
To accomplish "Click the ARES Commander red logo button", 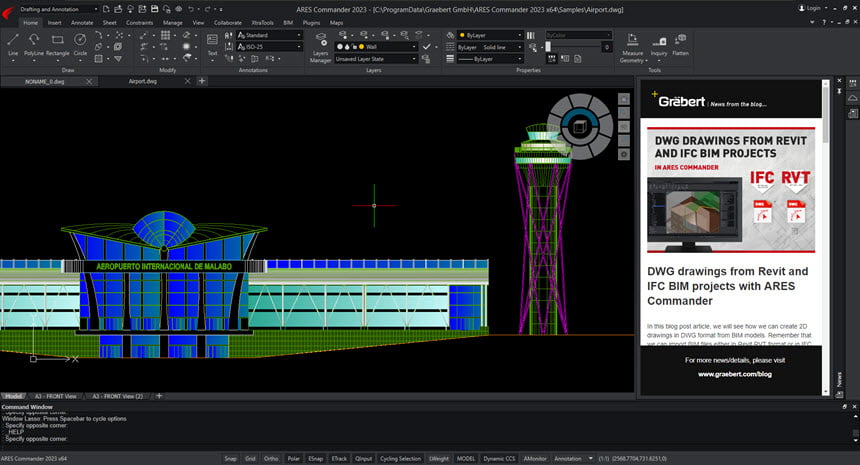I will coord(9,12).
